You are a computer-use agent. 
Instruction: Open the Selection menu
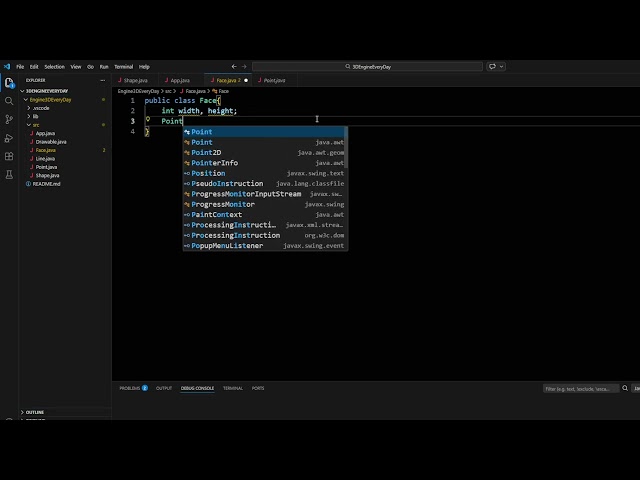coord(54,67)
